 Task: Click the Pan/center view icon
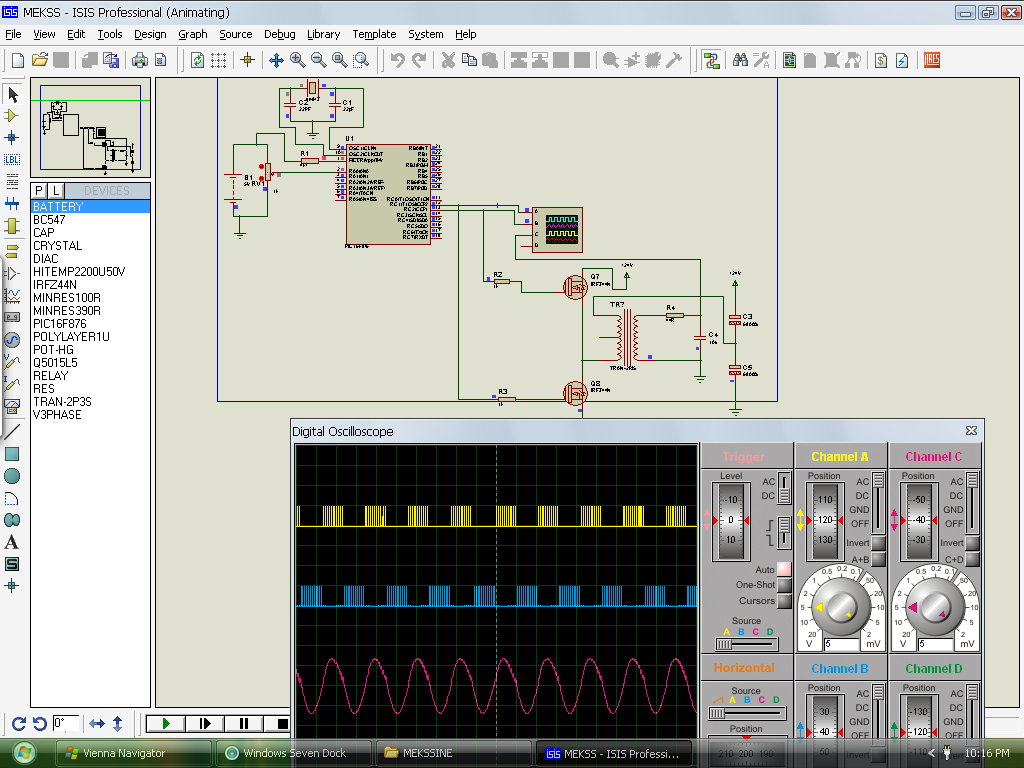click(x=276, y=60)
